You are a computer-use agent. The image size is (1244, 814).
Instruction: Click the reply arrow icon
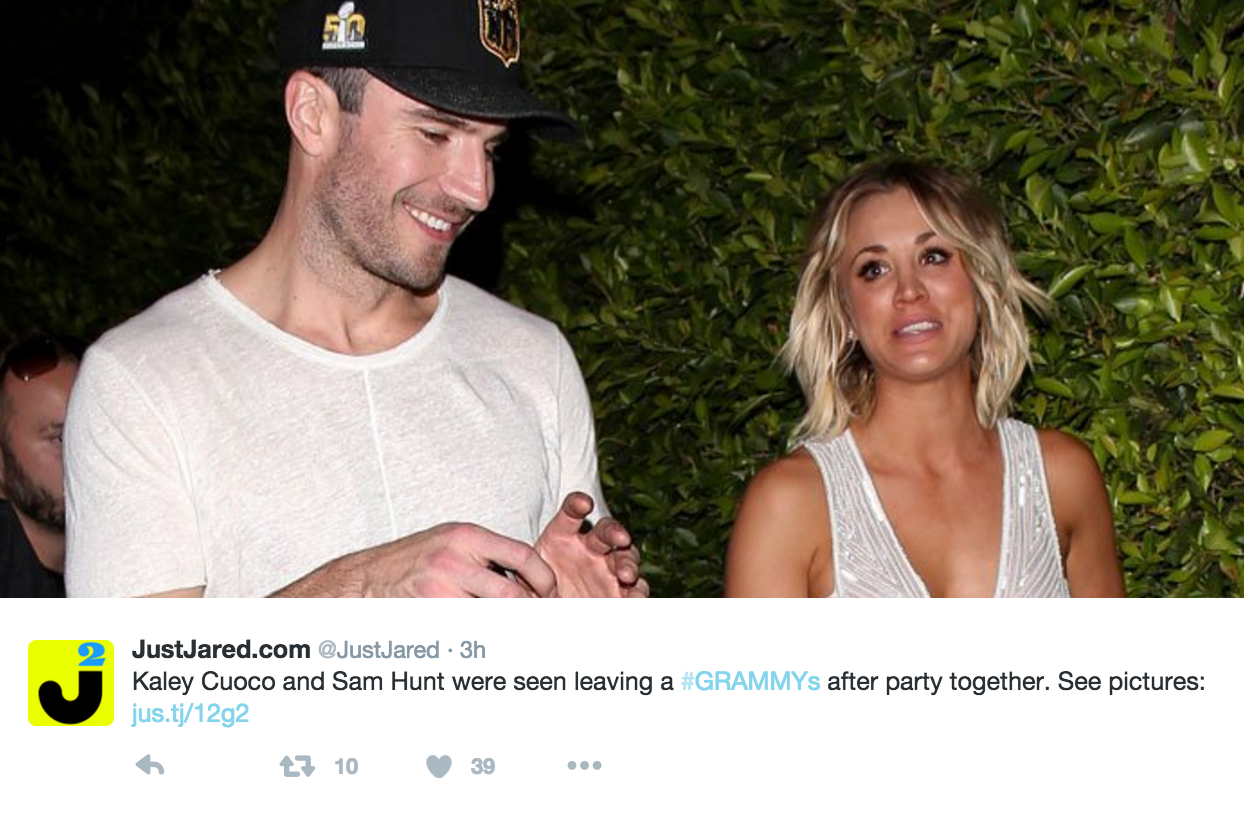coord(150,766)
